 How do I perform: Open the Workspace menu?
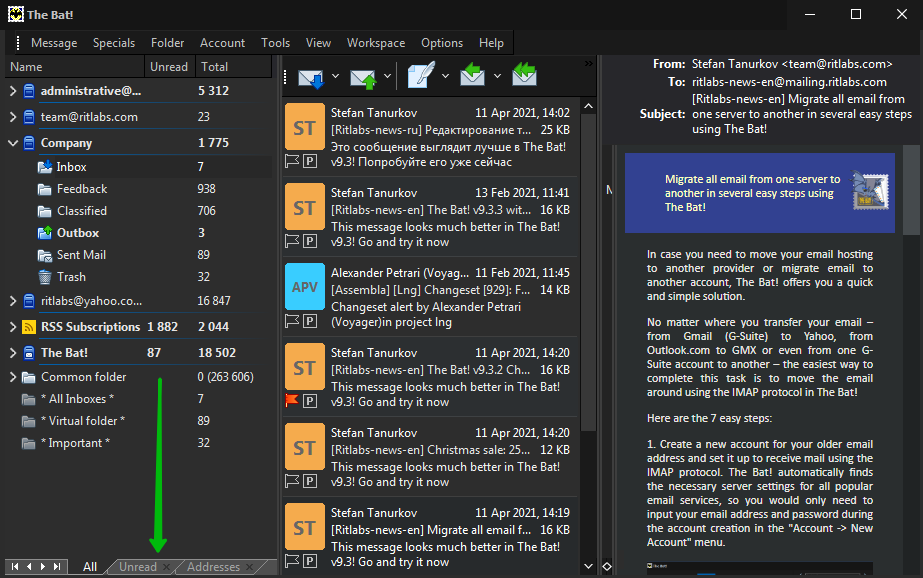coord(376,43)
